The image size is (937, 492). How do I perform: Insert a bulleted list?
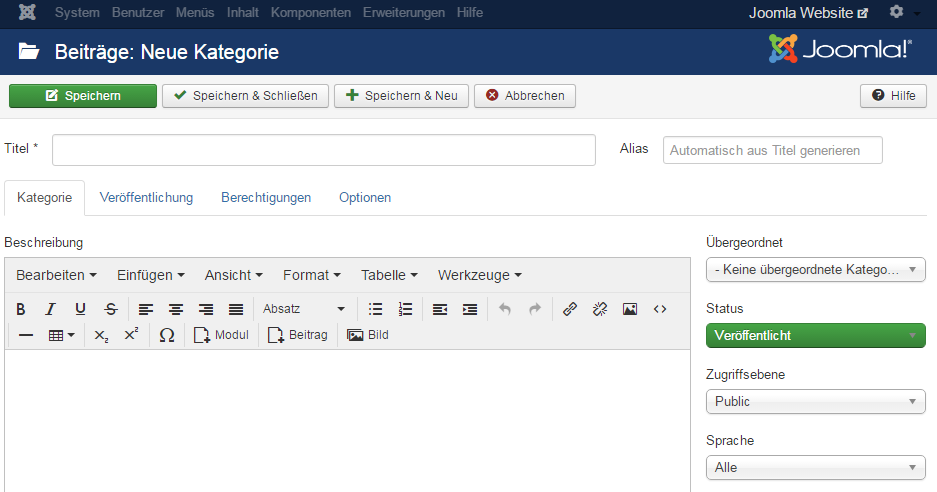coord(375,309)
